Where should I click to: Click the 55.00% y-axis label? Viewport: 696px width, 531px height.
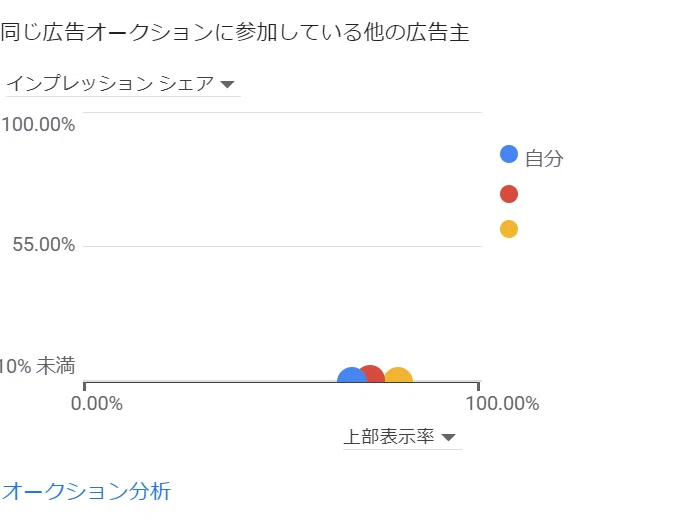44,245
